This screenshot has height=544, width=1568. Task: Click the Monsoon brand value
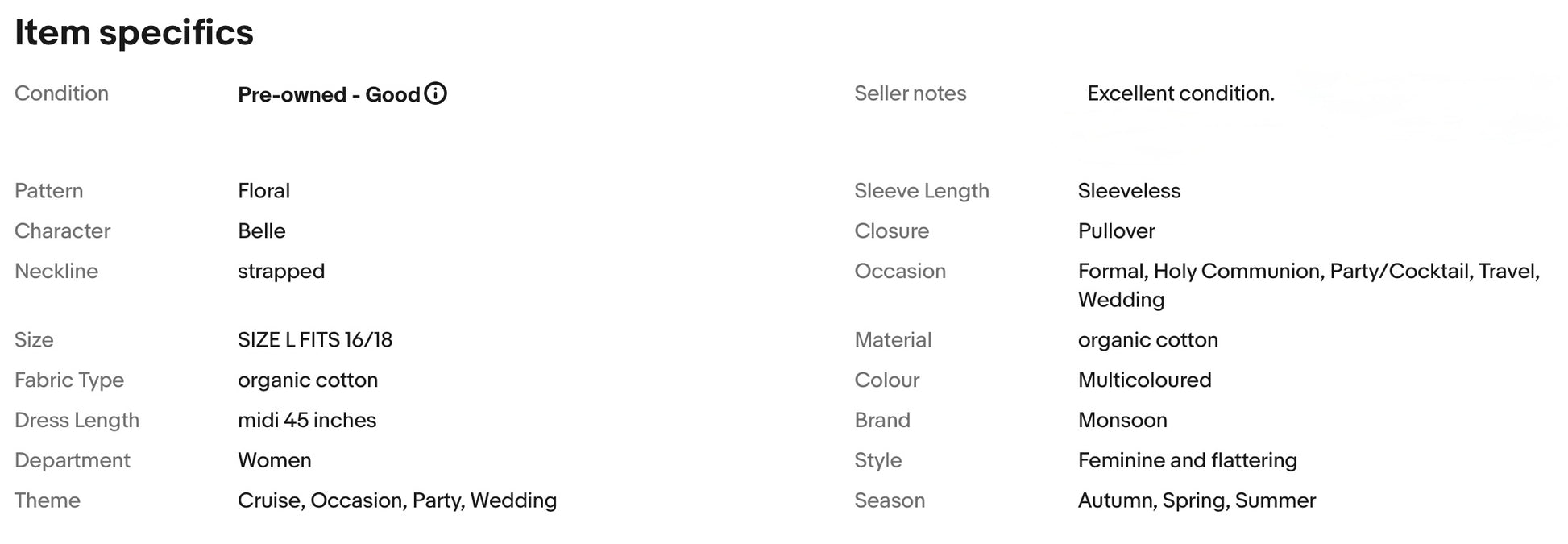point(1122,421)
